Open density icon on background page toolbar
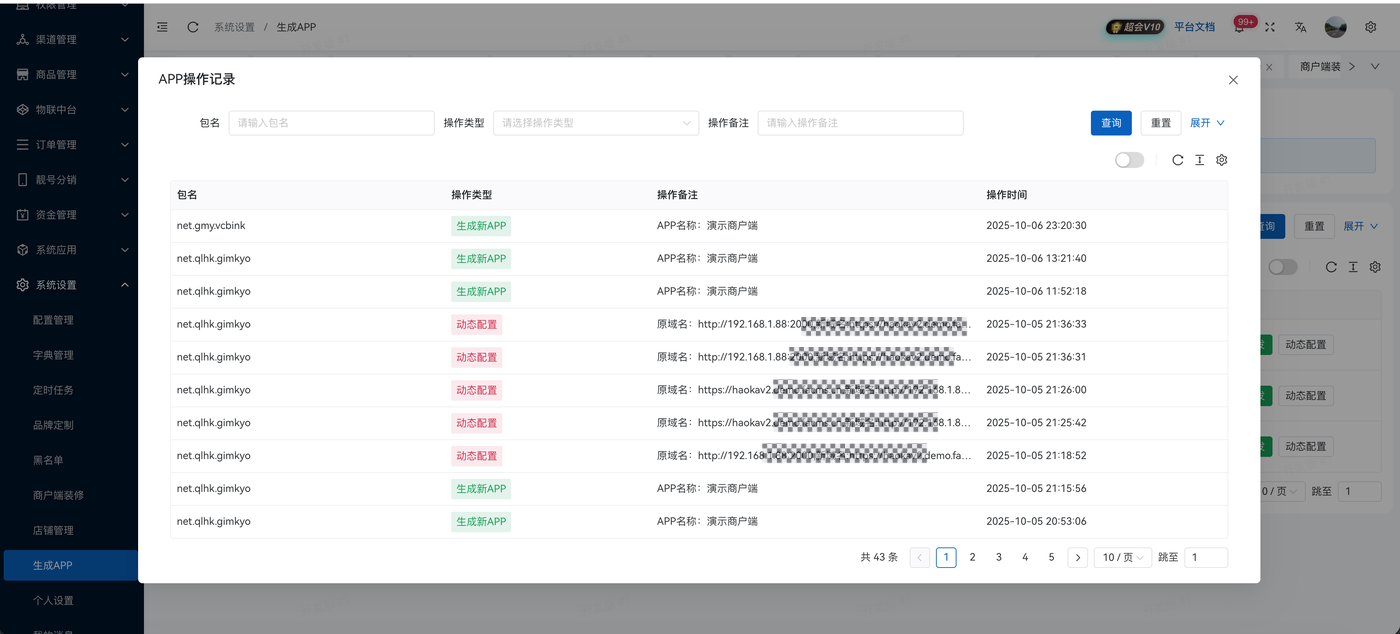 click(1353, 267)
